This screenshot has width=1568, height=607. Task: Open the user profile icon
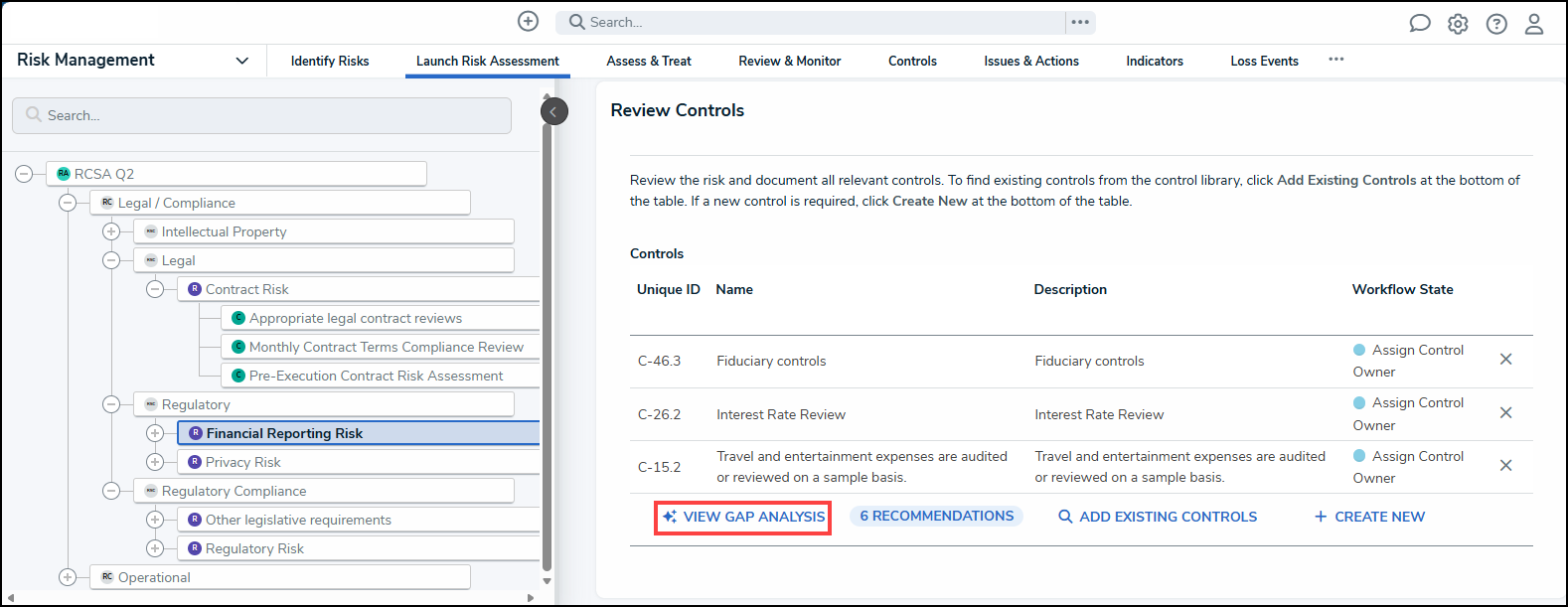pos(1534,24)
